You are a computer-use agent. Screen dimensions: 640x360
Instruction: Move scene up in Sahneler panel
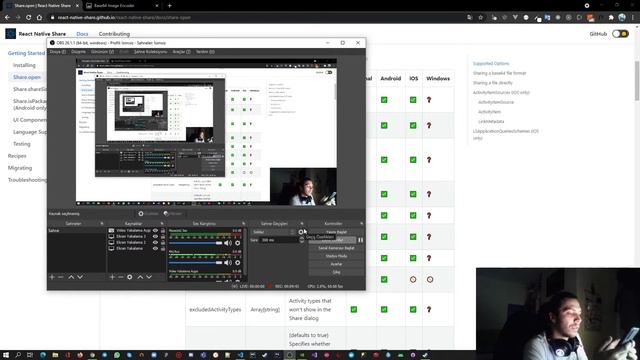(71, 277)
